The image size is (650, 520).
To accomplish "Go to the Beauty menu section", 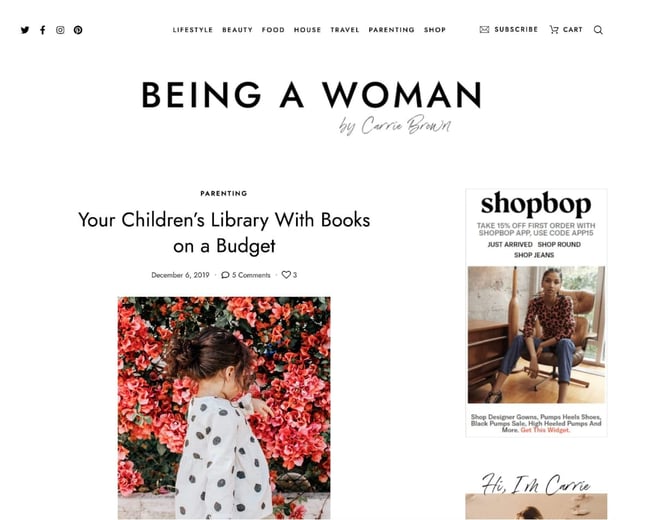I will coord(237,30).
